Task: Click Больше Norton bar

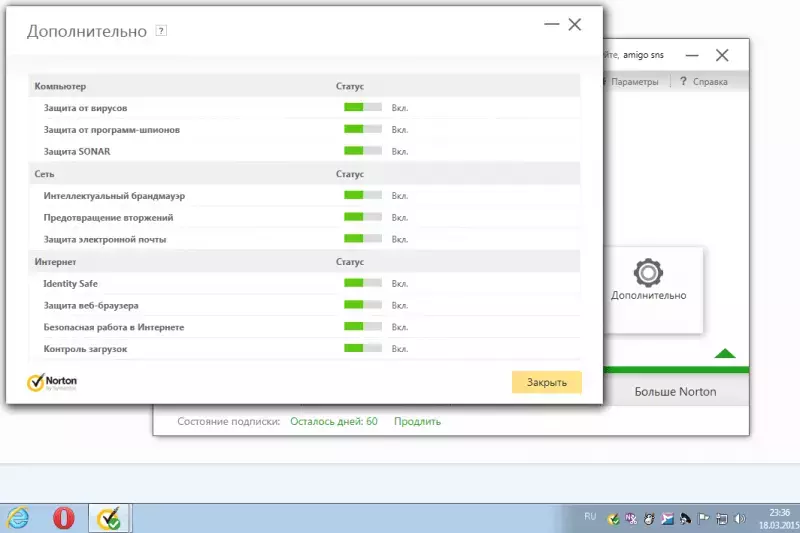Action: click(676, 392)
